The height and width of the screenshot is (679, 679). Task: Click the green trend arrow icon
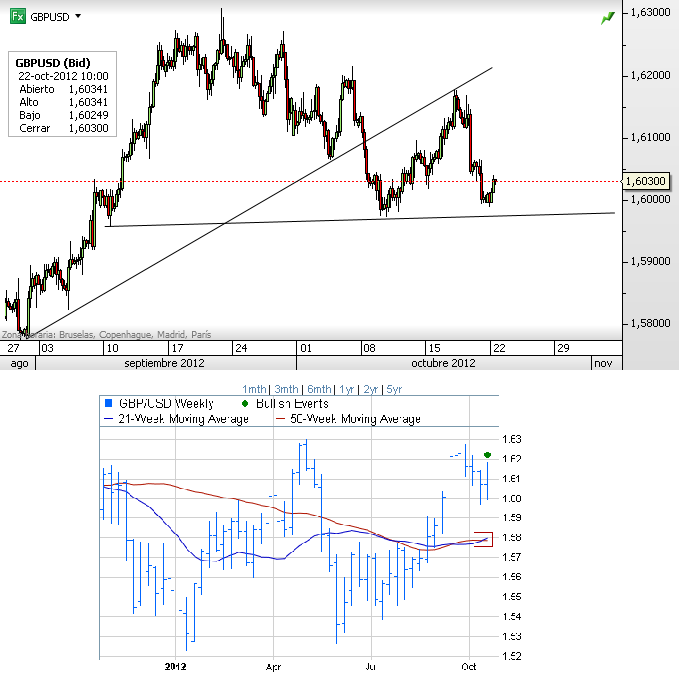point(608,18)
